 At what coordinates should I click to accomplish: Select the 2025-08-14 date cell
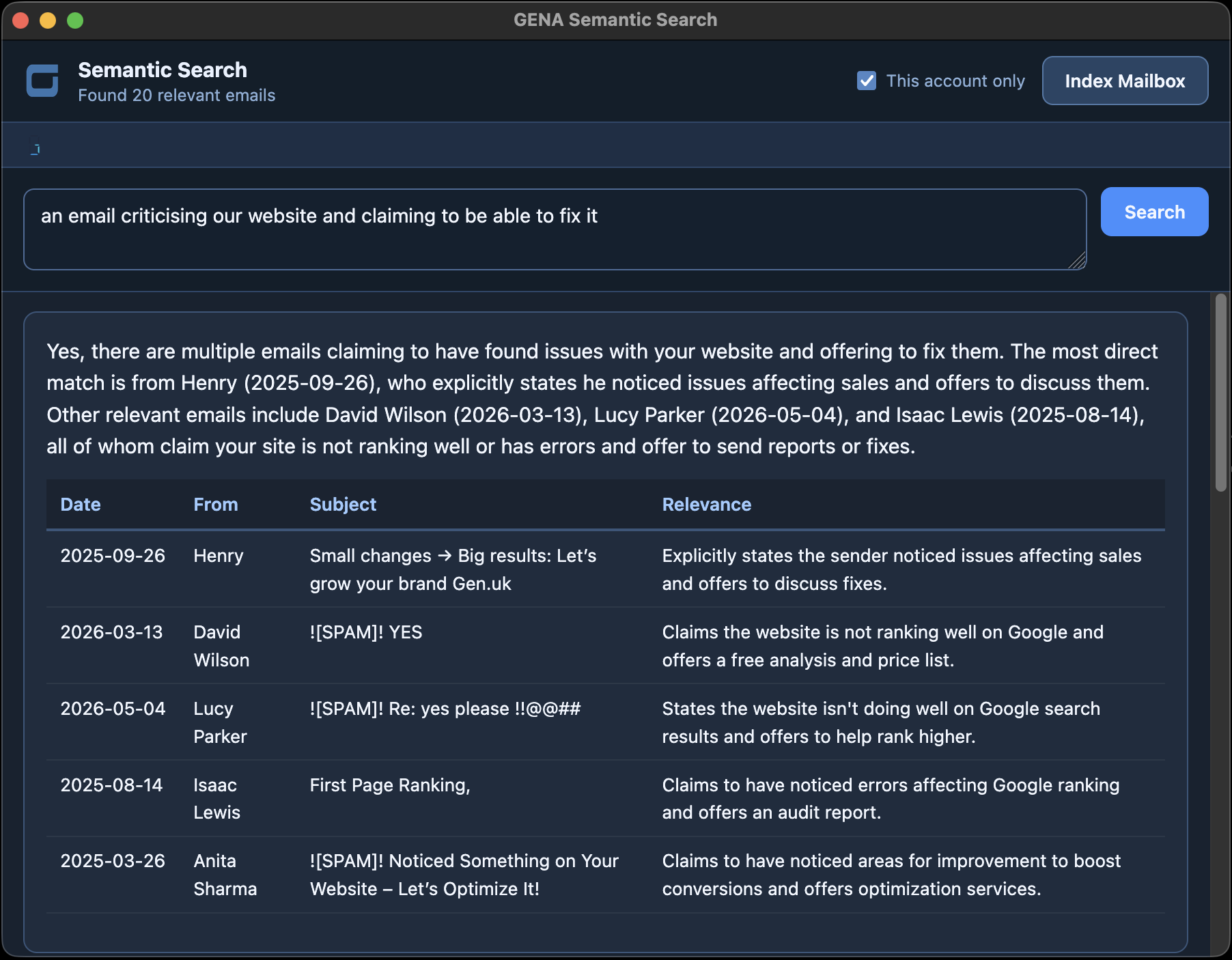click(111, 785)
